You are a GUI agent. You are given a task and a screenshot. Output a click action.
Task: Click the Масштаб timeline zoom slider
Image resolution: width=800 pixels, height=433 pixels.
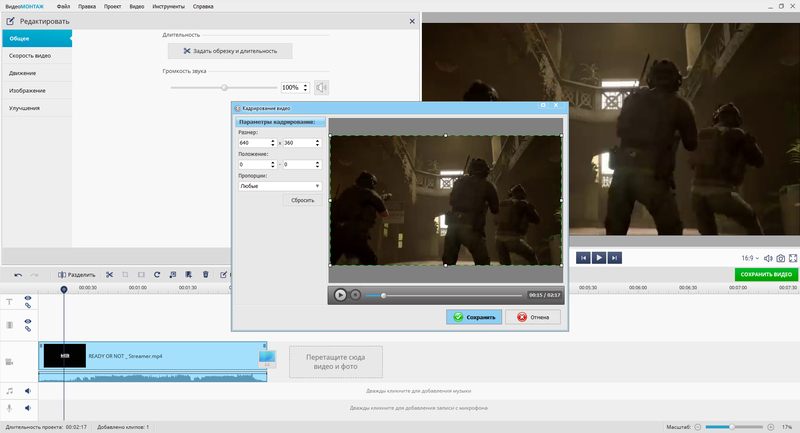coord(734,427)
